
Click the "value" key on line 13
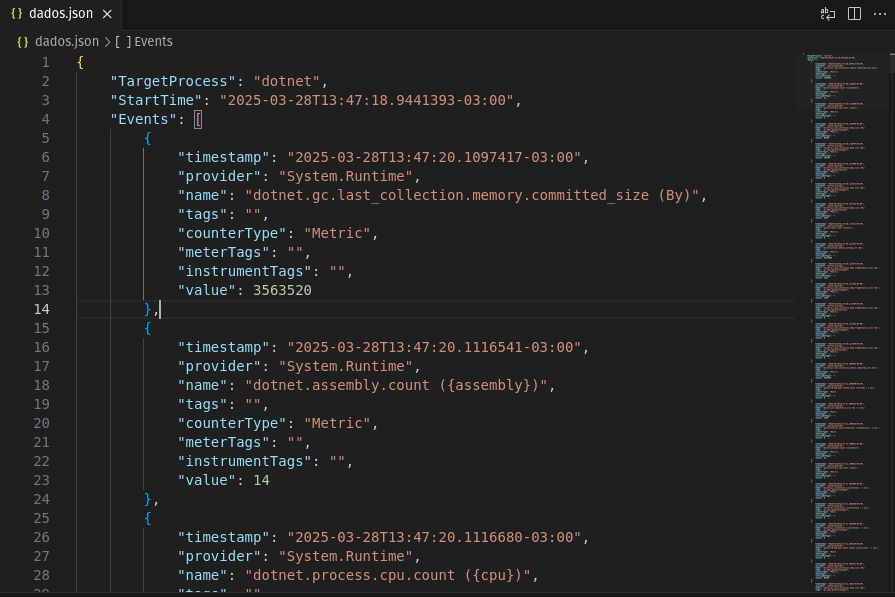[206, 290]
